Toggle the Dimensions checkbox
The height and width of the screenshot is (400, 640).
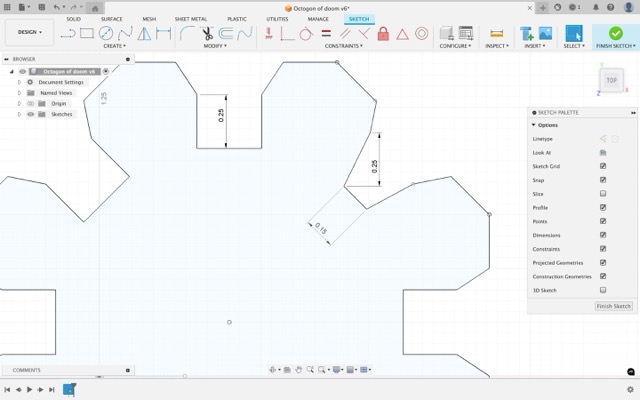603,235
